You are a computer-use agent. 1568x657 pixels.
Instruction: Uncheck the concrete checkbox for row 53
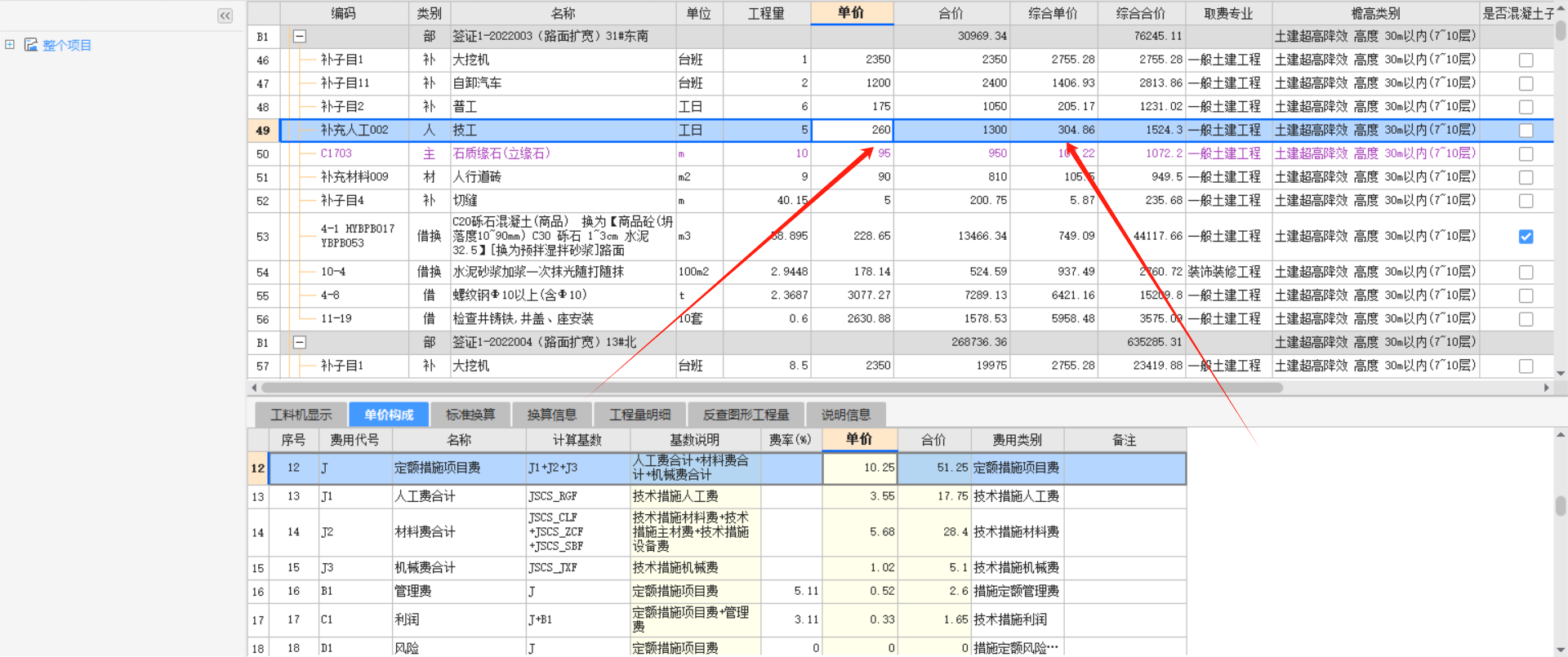click(x=1526, y=237)
